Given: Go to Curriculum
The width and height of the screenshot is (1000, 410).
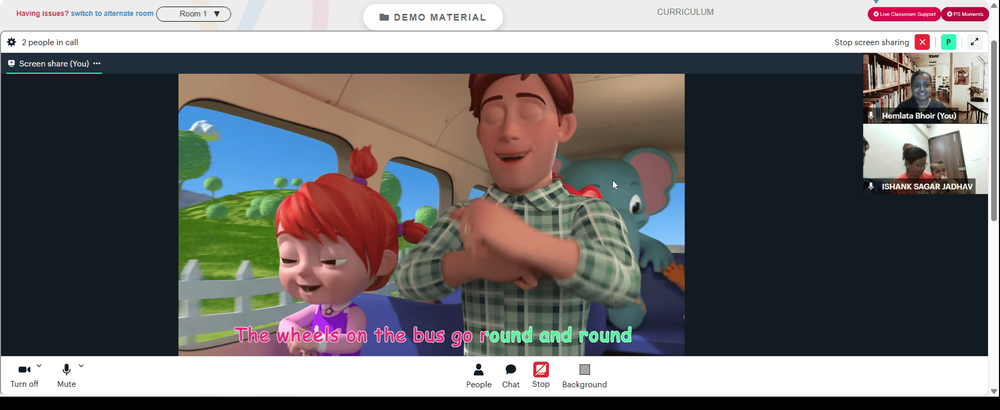Looking at the screenshot, I should (685, 12).
